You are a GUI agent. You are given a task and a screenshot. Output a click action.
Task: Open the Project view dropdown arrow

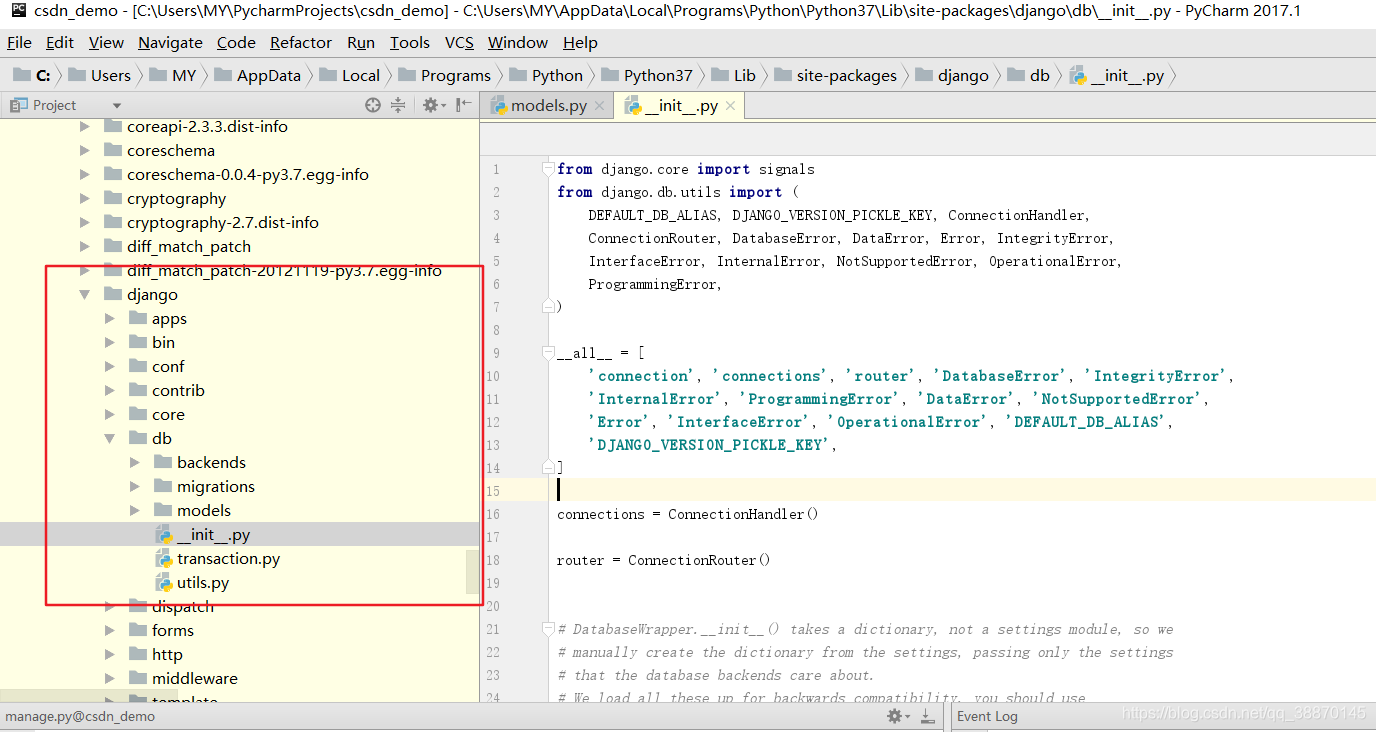117,106
